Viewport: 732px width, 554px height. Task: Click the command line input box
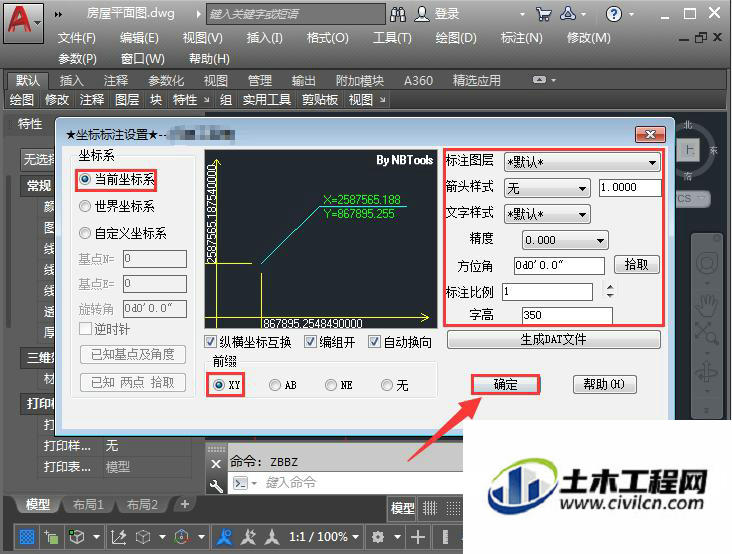pyautogui.click(x=345, y=483)
